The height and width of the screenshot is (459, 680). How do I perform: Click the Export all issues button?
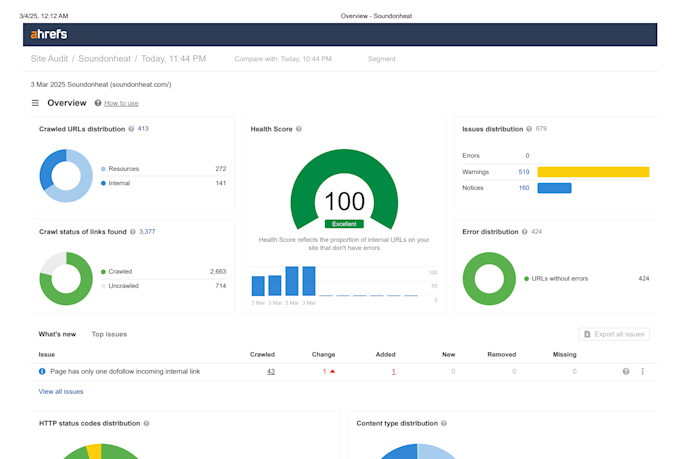(614, 334)
